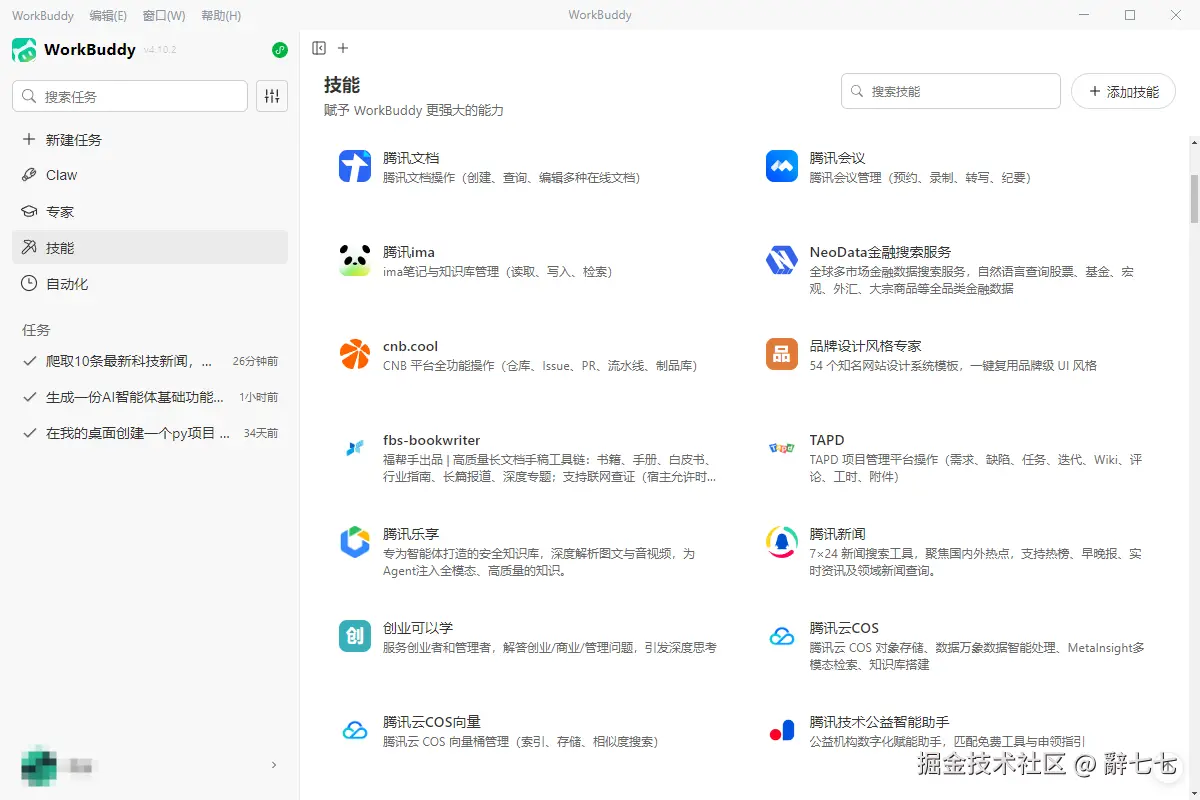The width and height of the screenshot is (1200, 800).
Task: Click the green status icon beside WorkBuddy
Action: 280,50
